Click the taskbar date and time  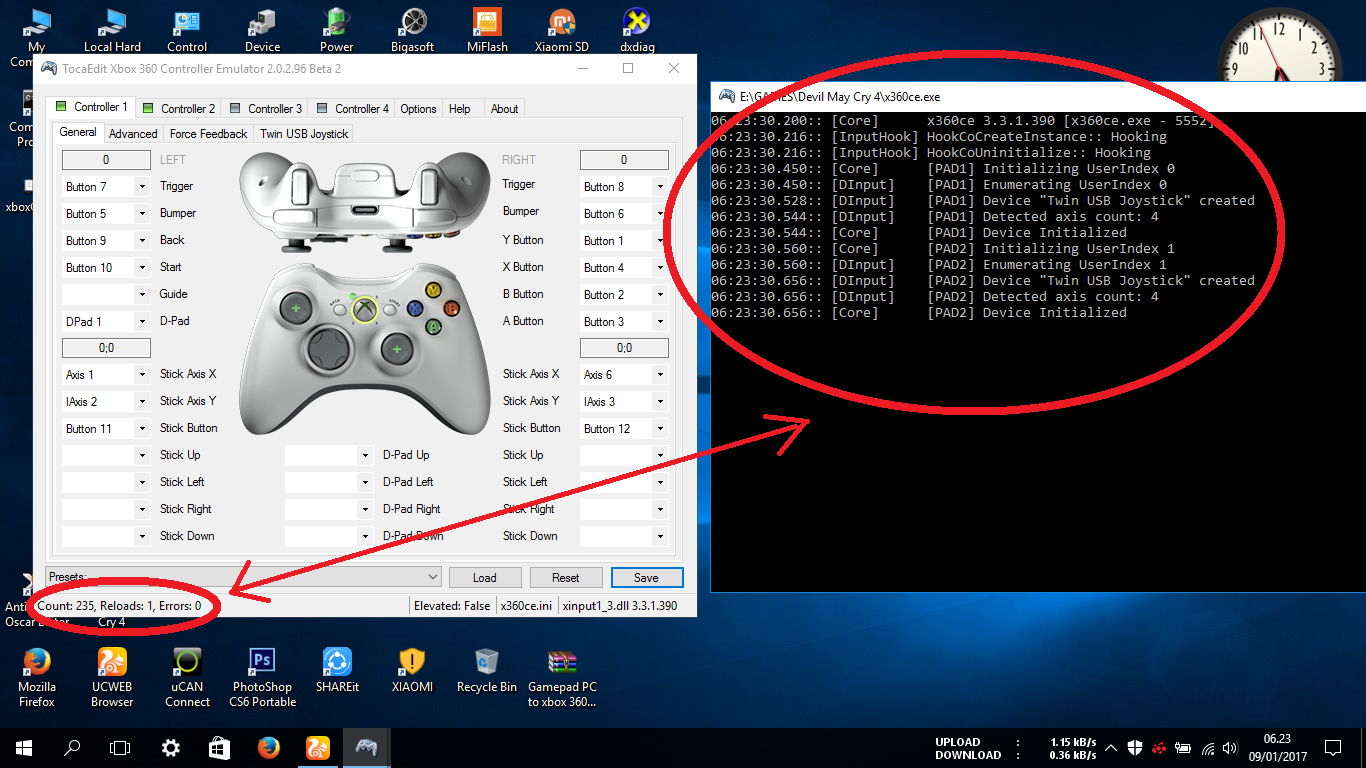(1277, 748)
